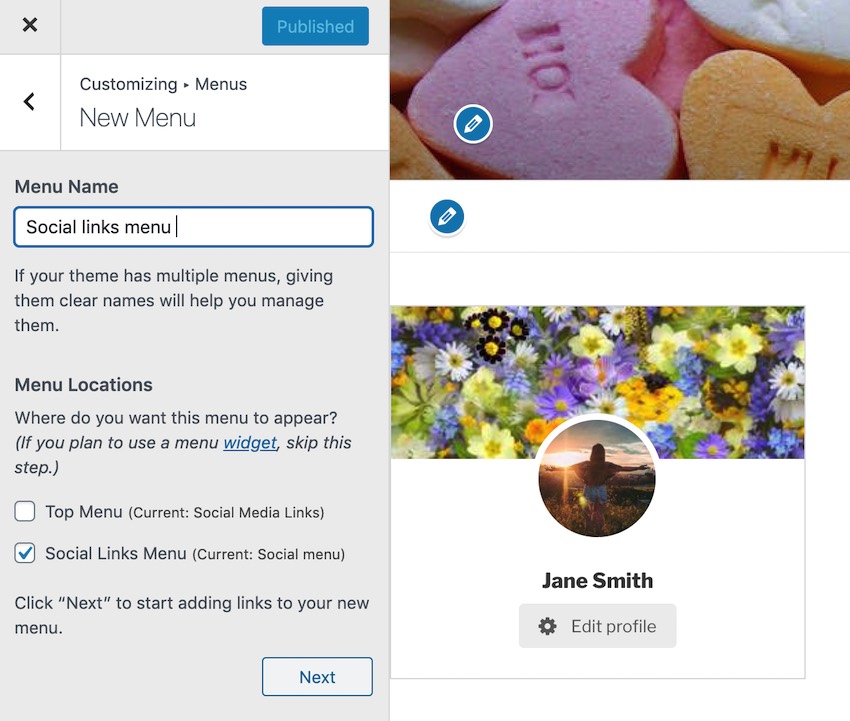Image resolution: width=850 pixels, height=721 pixels.
Task: Click the gear icon inside Edit profile button
Action: pos(546,625)
